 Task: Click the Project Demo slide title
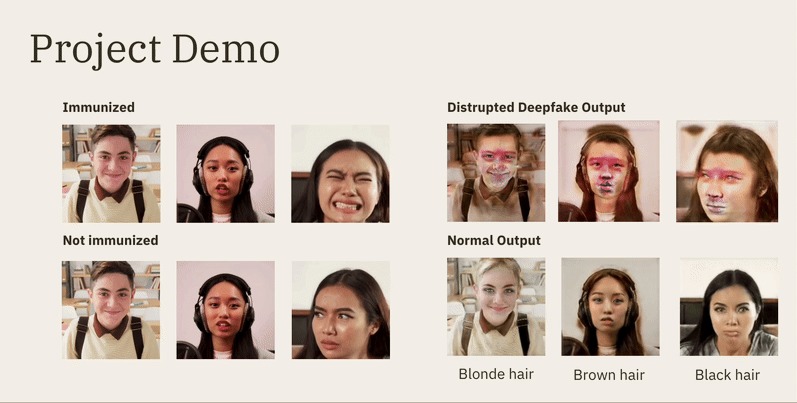[155, 50]
